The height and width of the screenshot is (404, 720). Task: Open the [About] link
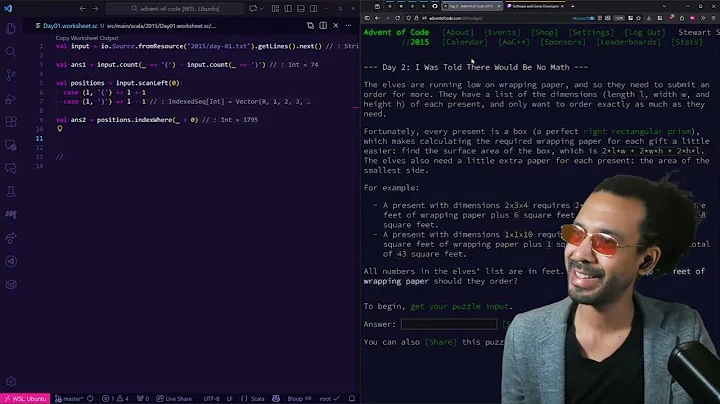[x=458, y=32]
